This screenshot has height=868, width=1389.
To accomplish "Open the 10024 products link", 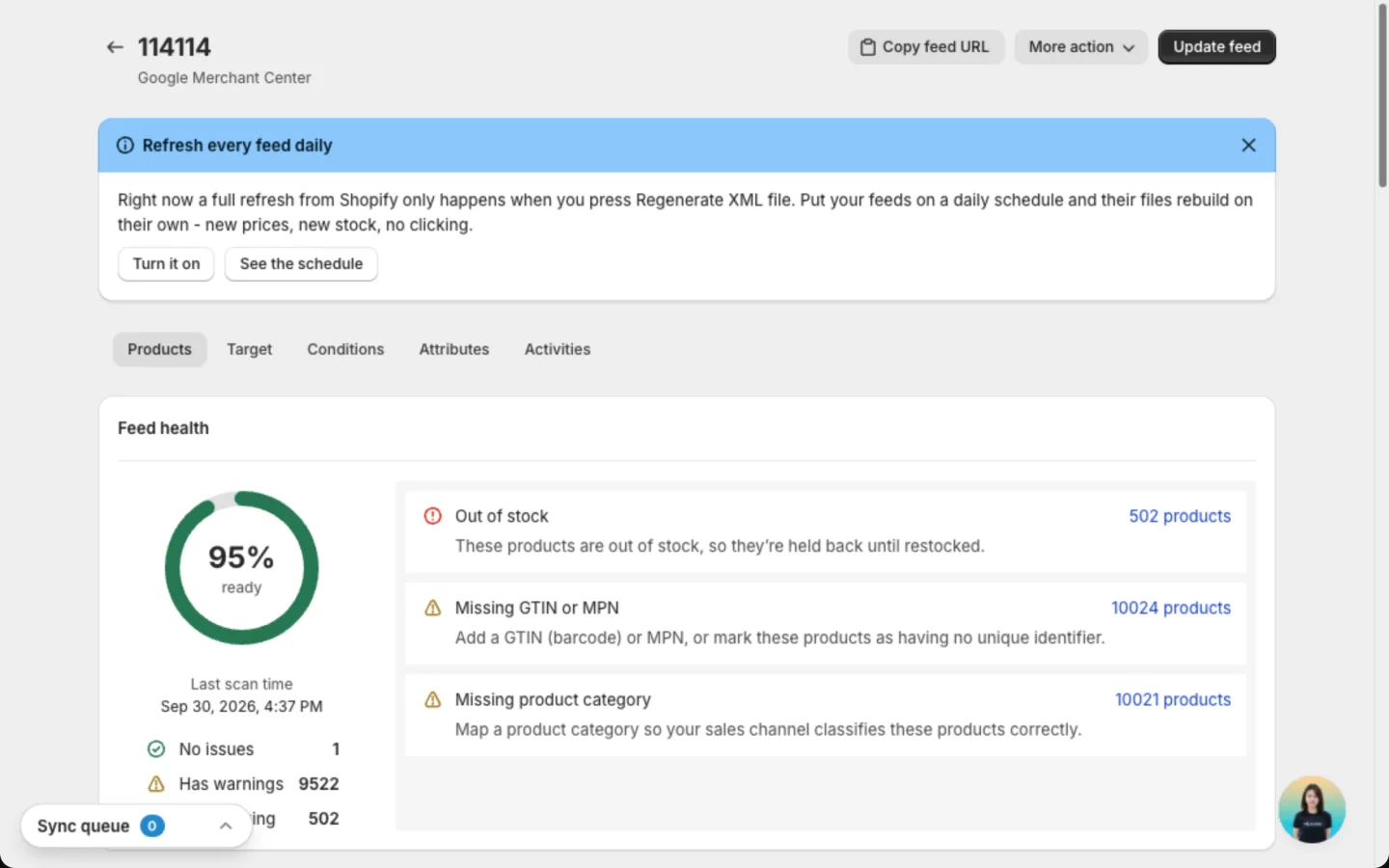I will 1171,608.
